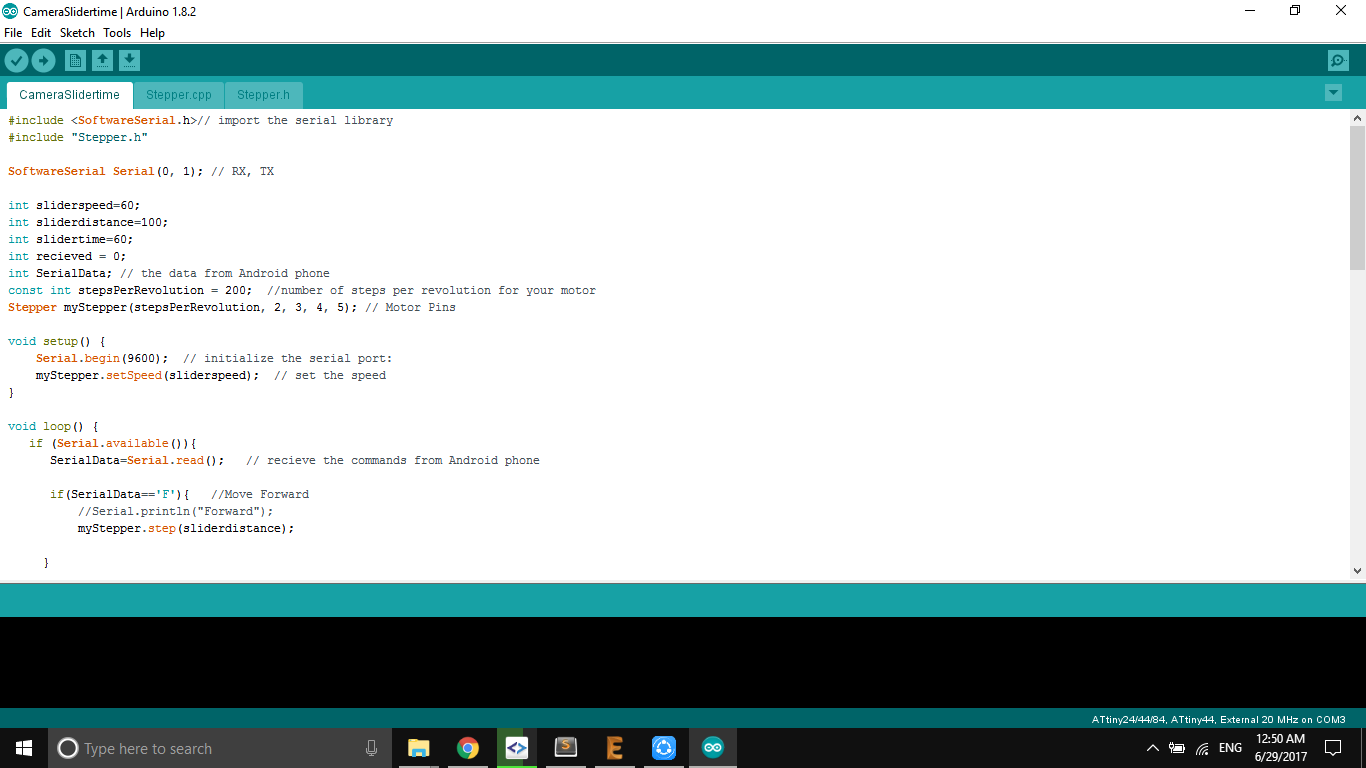Click the Cortana search box

[220, 748]
